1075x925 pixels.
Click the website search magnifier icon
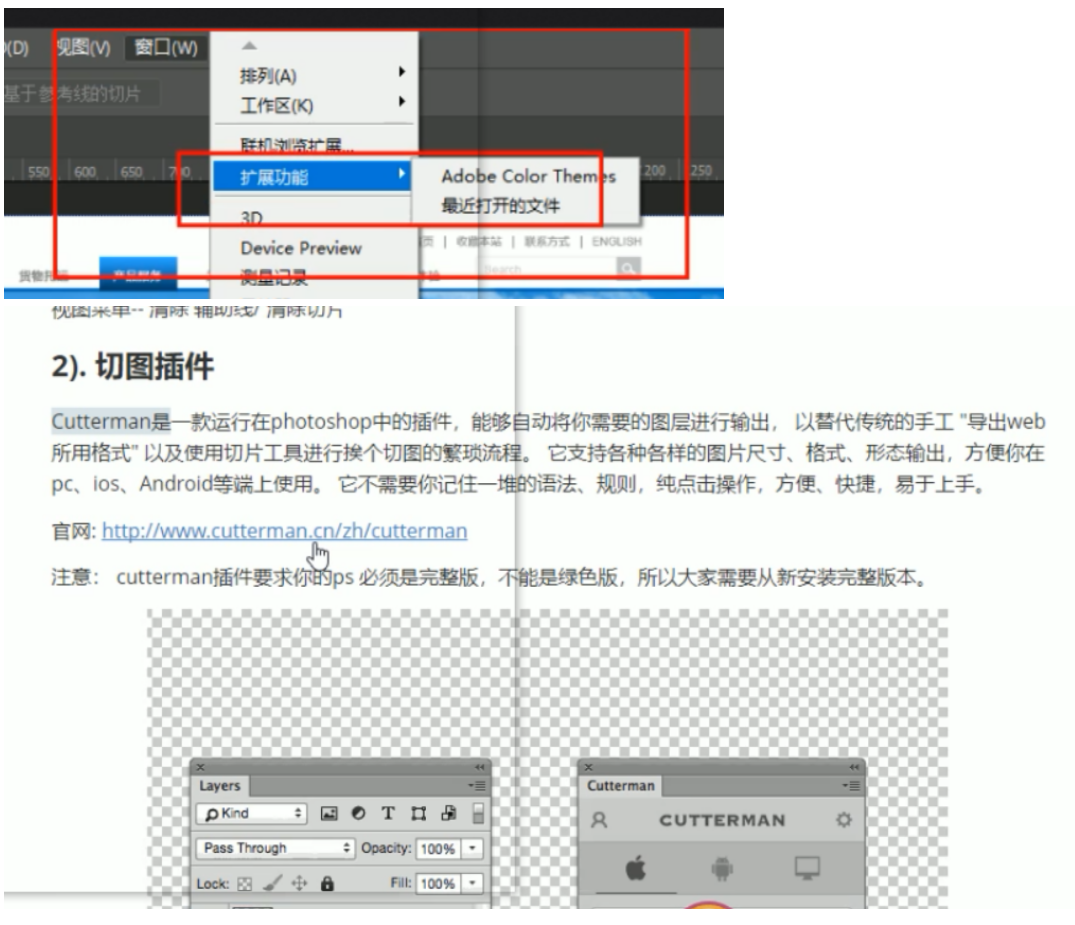point(627,269)
